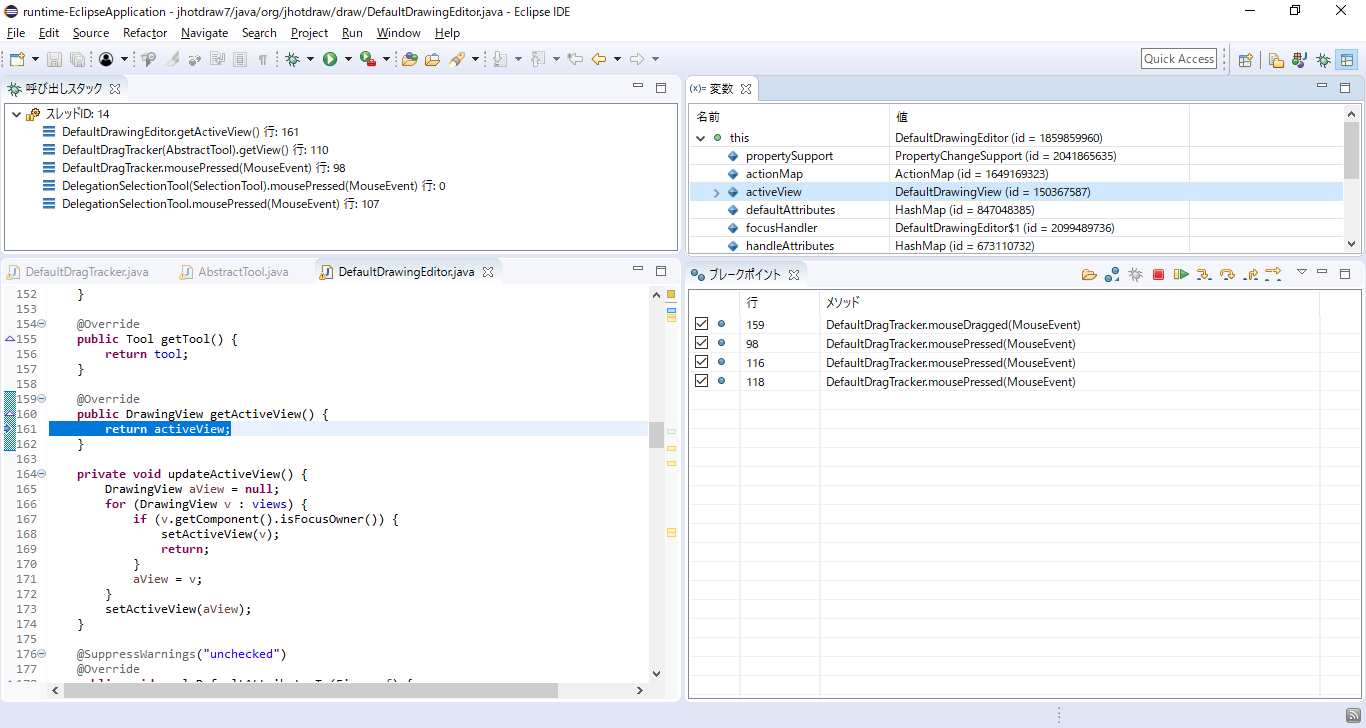
Task: Select the DefaultDragTracker(AbstractTool).getView() stack frame
Action: point(195,150)
